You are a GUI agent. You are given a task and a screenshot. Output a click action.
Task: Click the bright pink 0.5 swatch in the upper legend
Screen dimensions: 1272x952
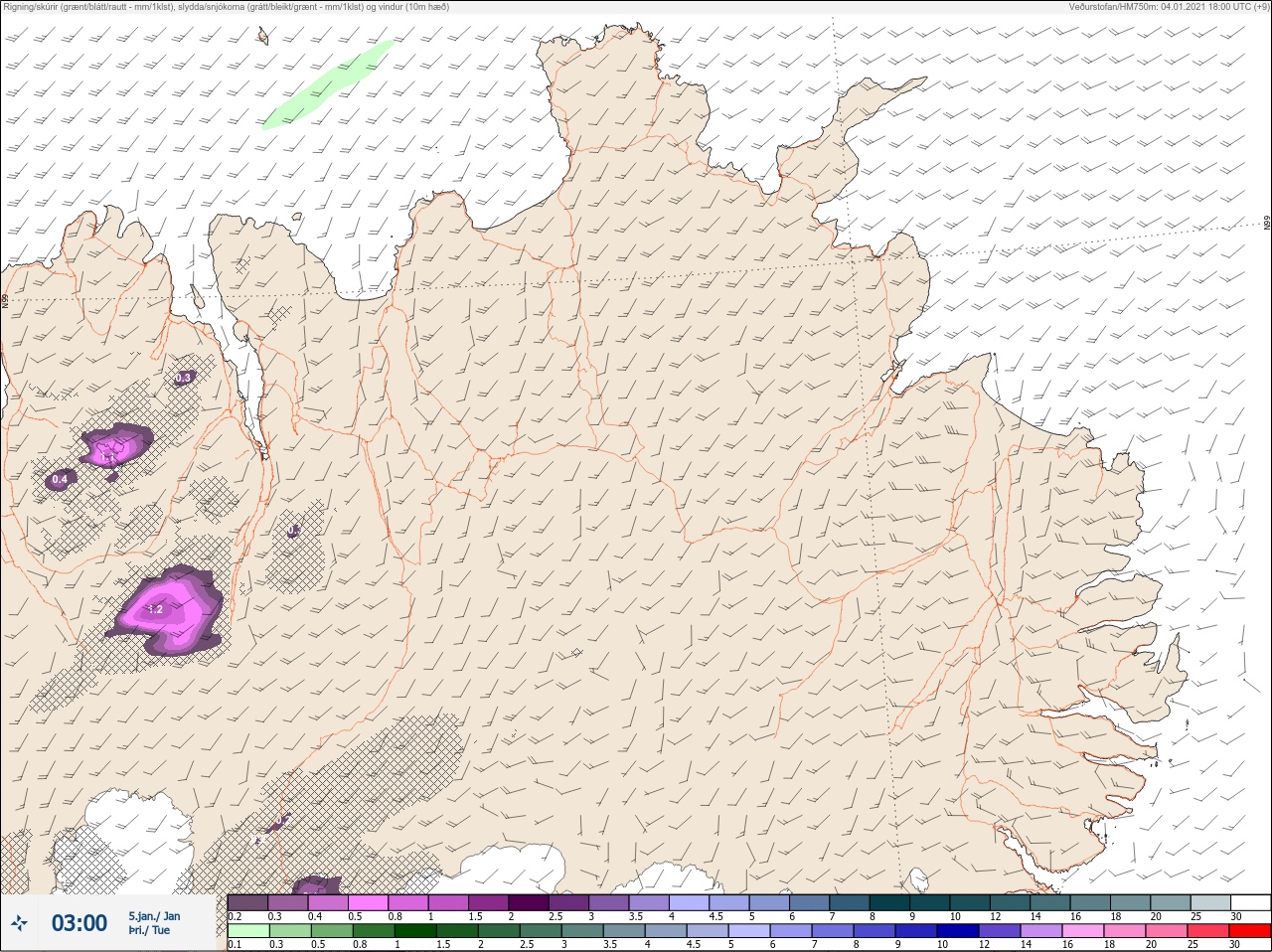tap(368, 902)
